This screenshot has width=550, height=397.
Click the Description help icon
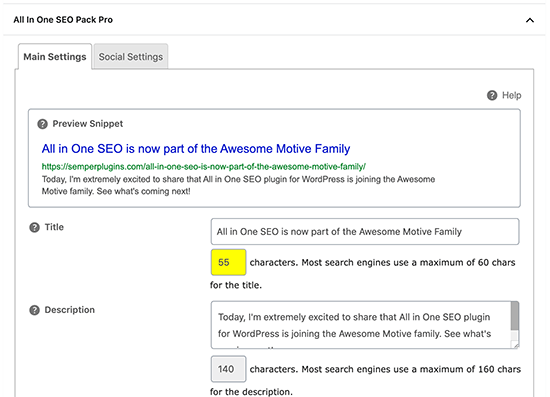pos(34,310)
